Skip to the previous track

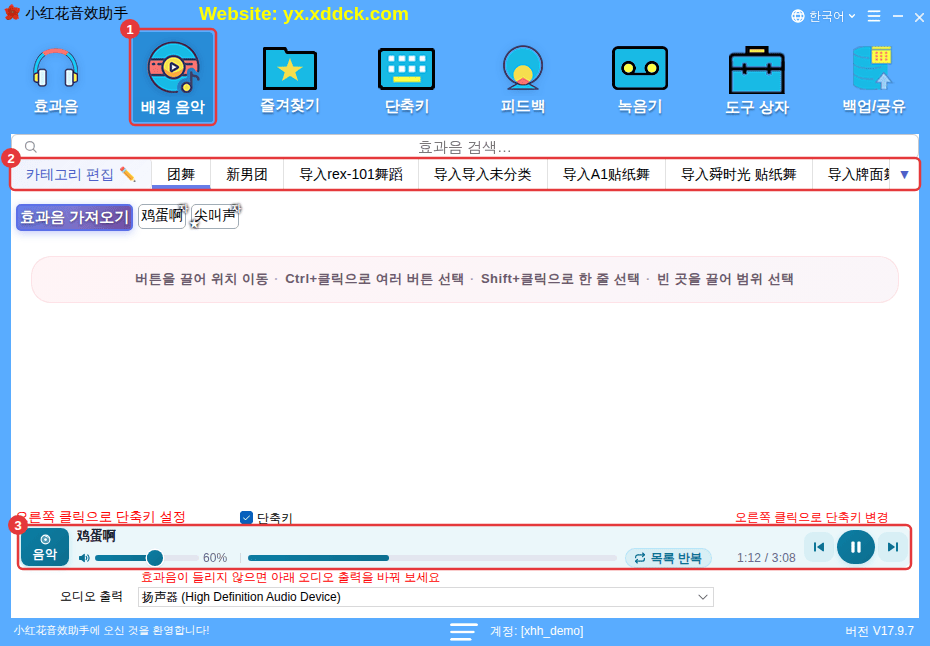pos(818,547)
